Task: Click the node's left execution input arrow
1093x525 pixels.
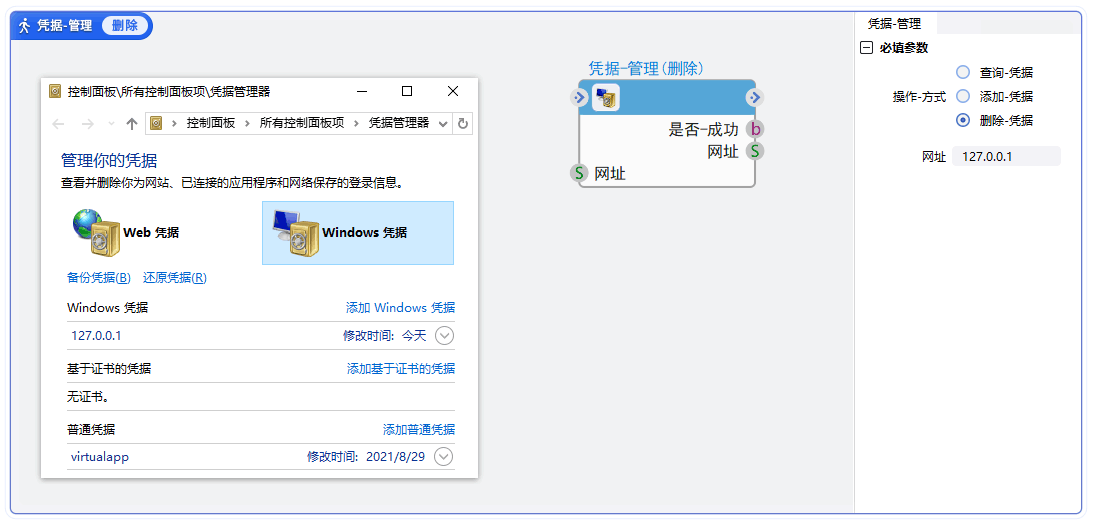Action: (x=579, y=97)
